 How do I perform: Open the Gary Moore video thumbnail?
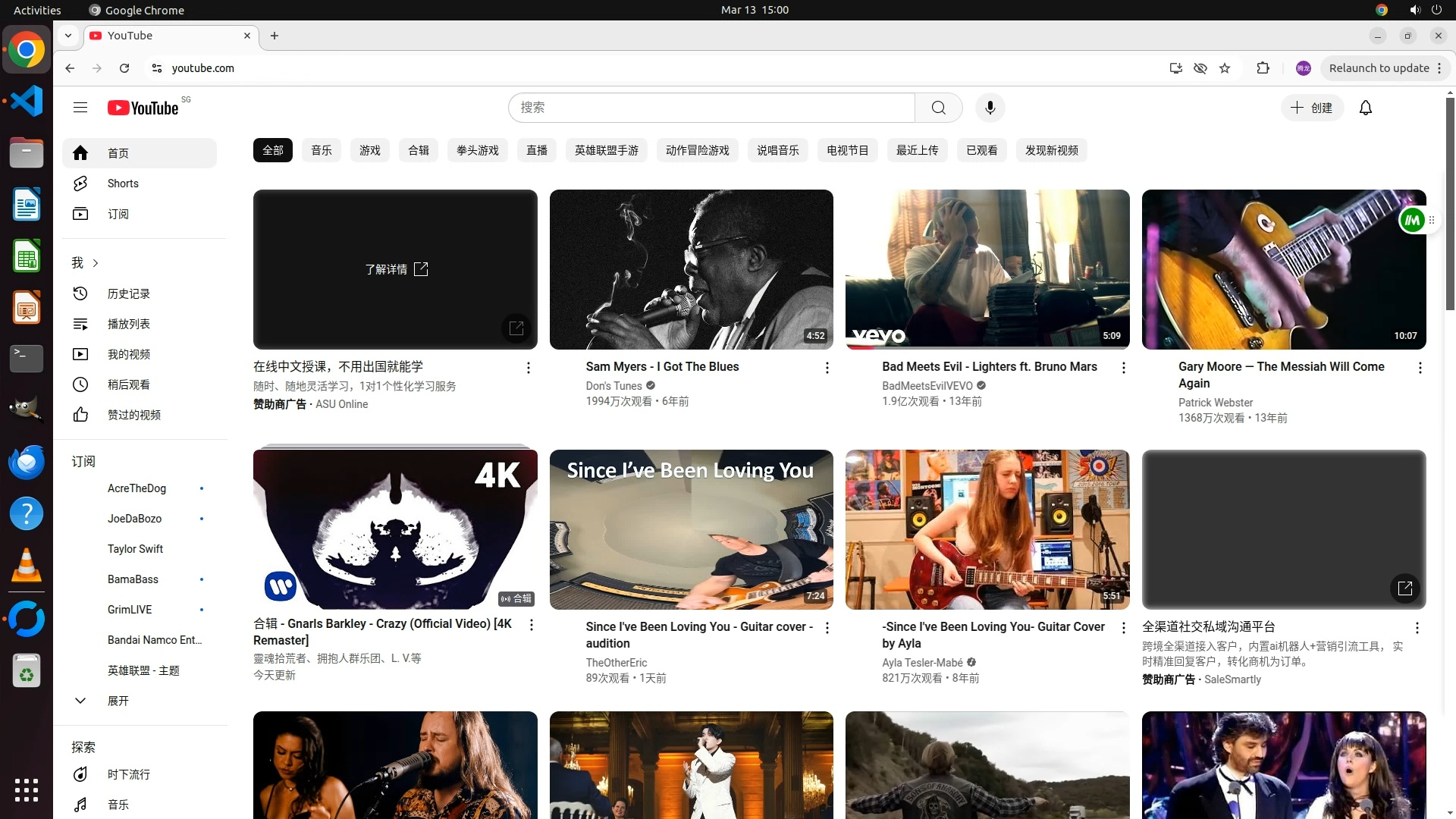1283,269
